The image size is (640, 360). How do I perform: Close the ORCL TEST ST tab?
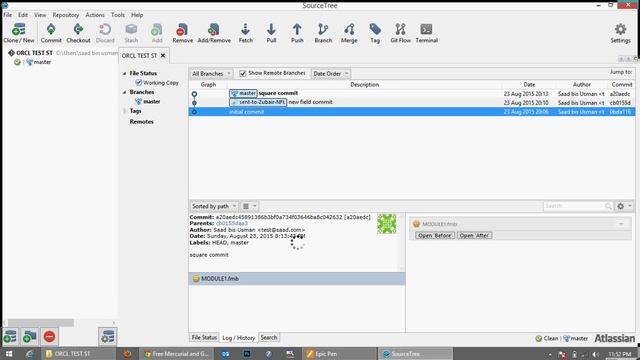point(163,56)
